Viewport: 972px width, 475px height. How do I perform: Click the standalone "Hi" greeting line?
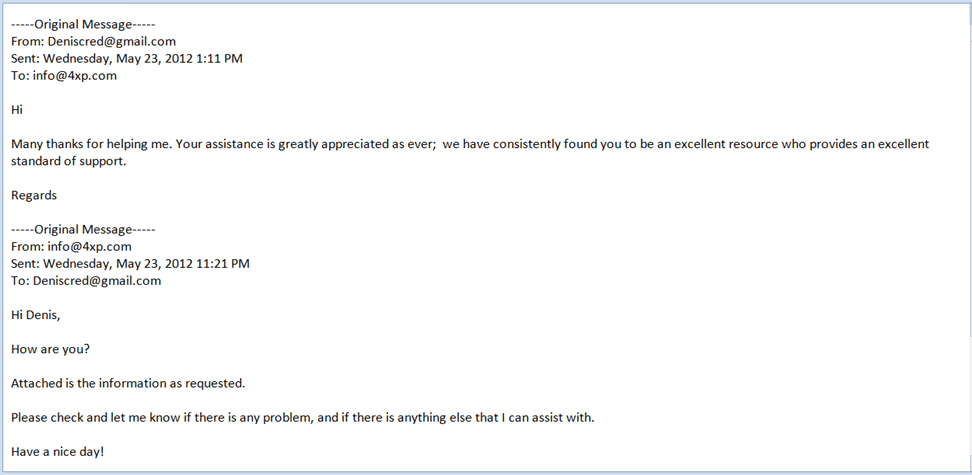click(17, 109)
